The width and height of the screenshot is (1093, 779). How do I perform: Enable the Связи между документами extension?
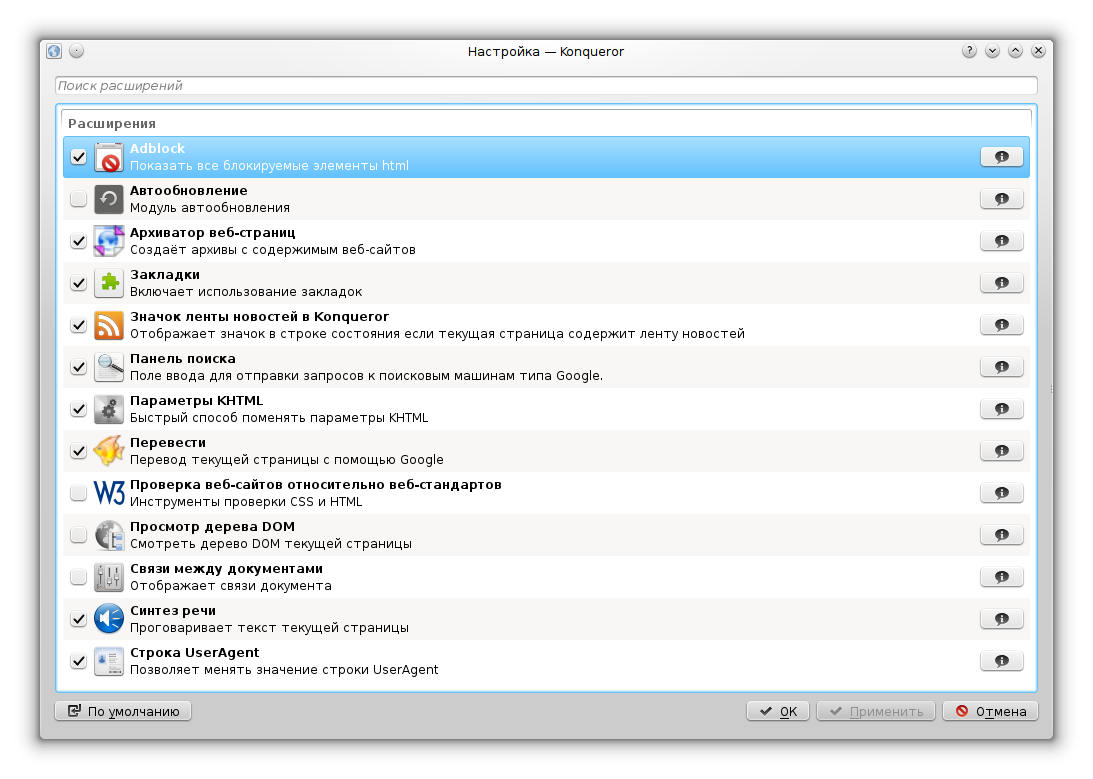[x=78, y=576]
